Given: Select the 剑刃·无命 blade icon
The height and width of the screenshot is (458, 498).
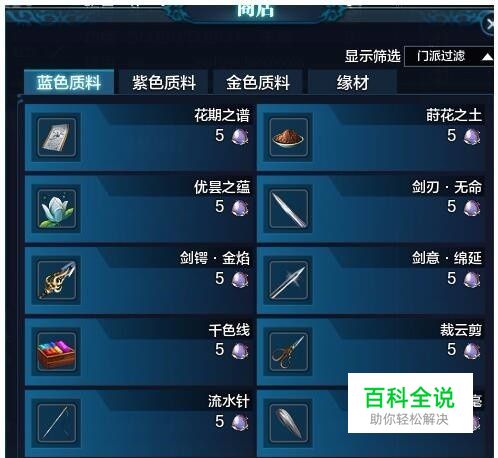Looking at the screenshot, I should click(288, 209).
